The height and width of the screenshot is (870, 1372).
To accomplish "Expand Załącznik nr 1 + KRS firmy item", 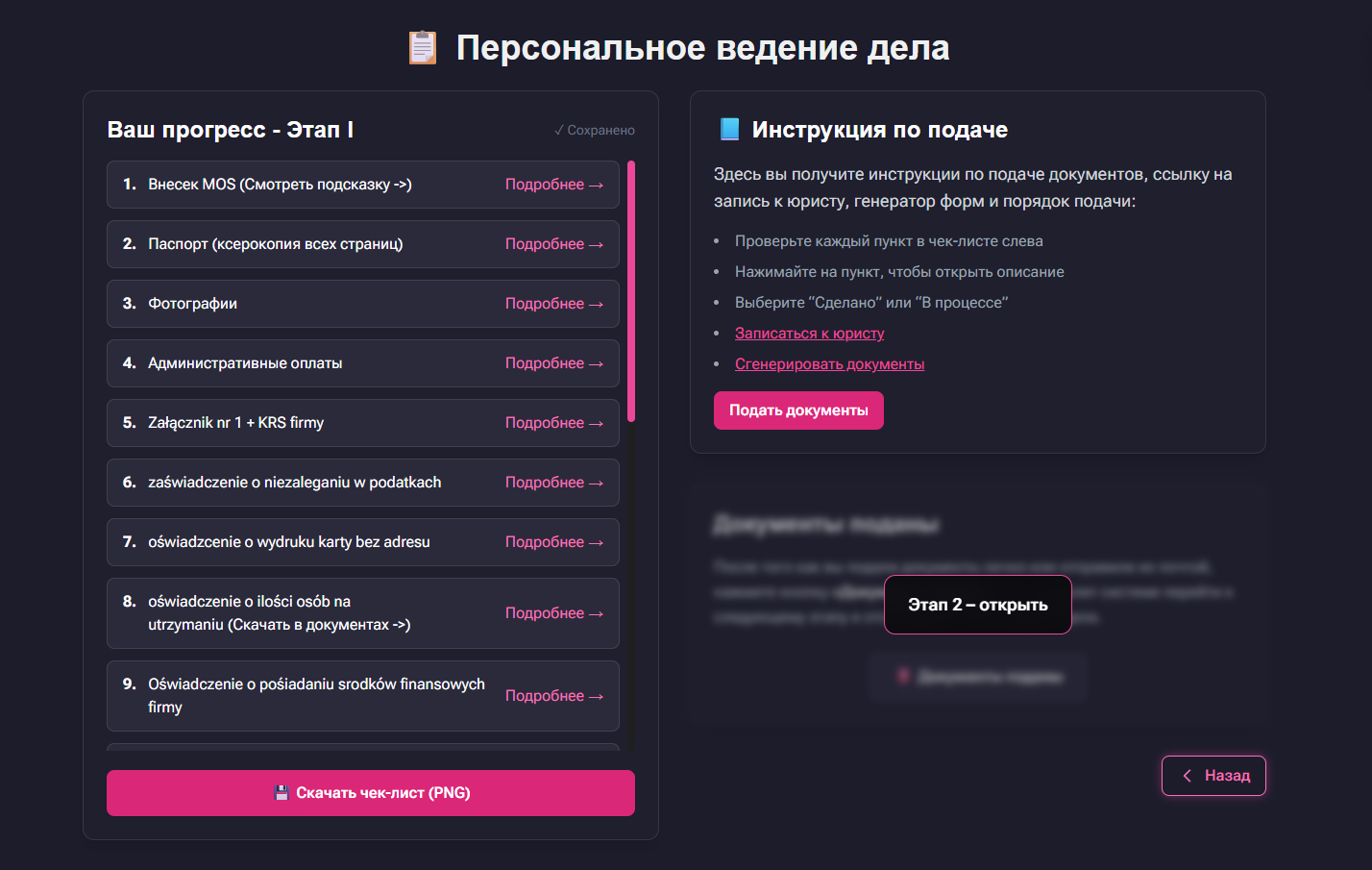I will 363,423.
